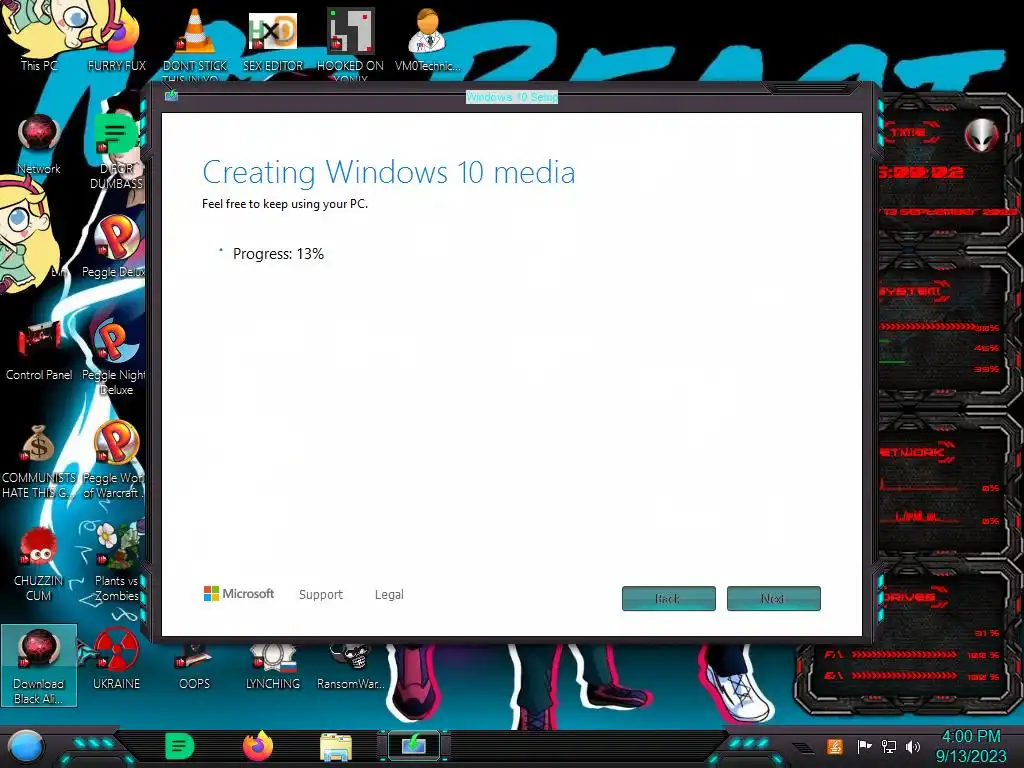Open the FURRY FUX Firefox shortcut

click(x=117, y=39)
